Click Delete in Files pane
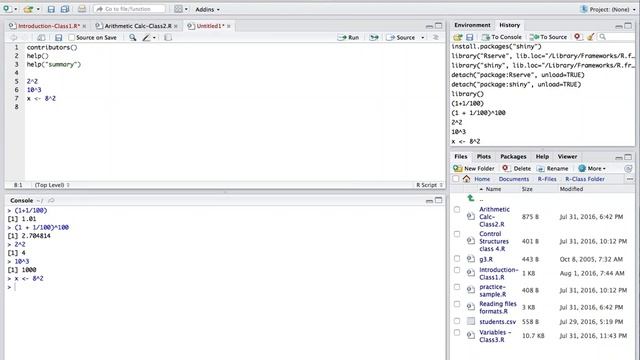This screenshot has height=360, width=640. pyautogui.click(x=517, y=169)
